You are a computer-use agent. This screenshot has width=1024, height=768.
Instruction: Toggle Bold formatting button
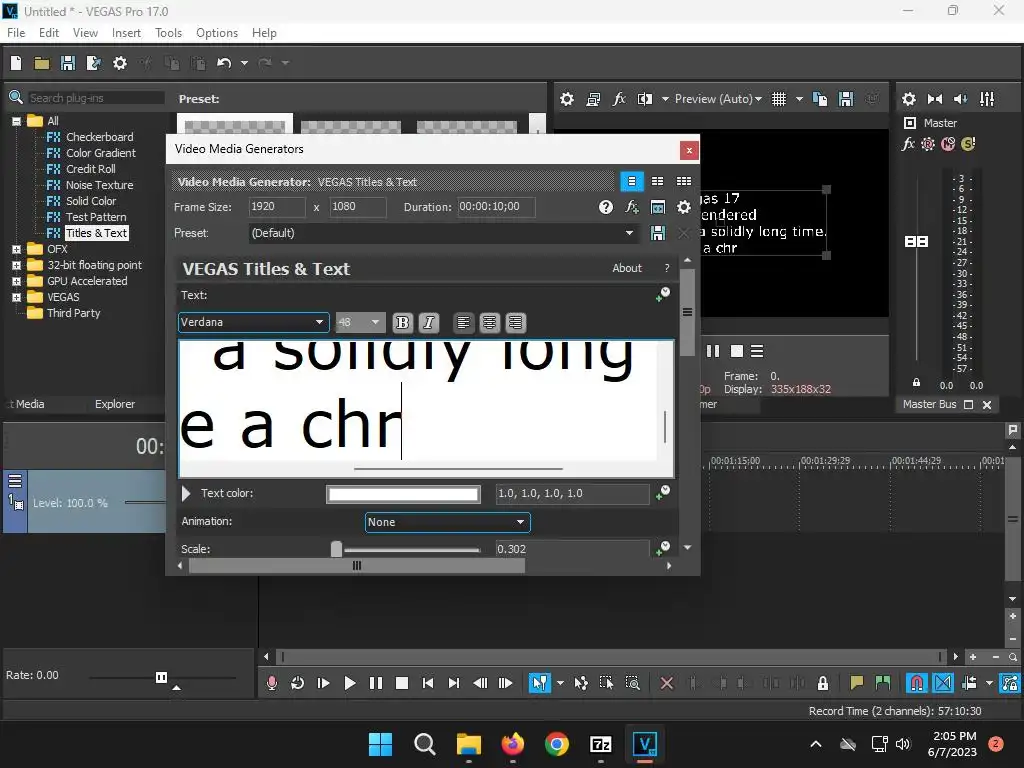tap(402, 323)
